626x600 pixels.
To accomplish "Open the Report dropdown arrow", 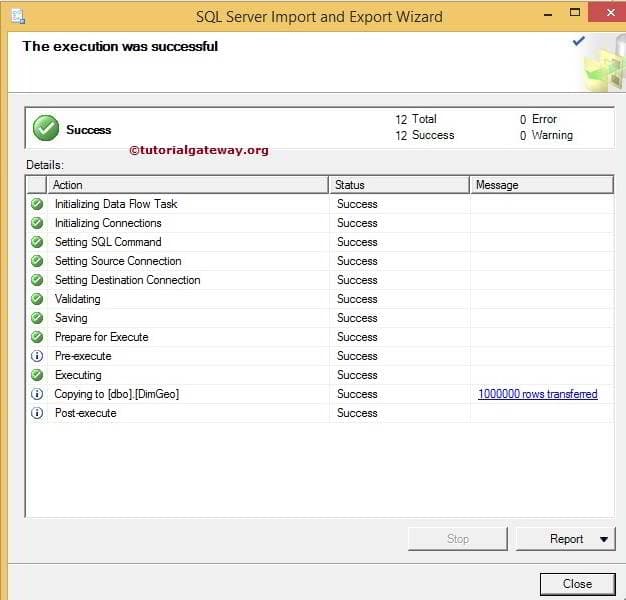I will pos(604,539).
